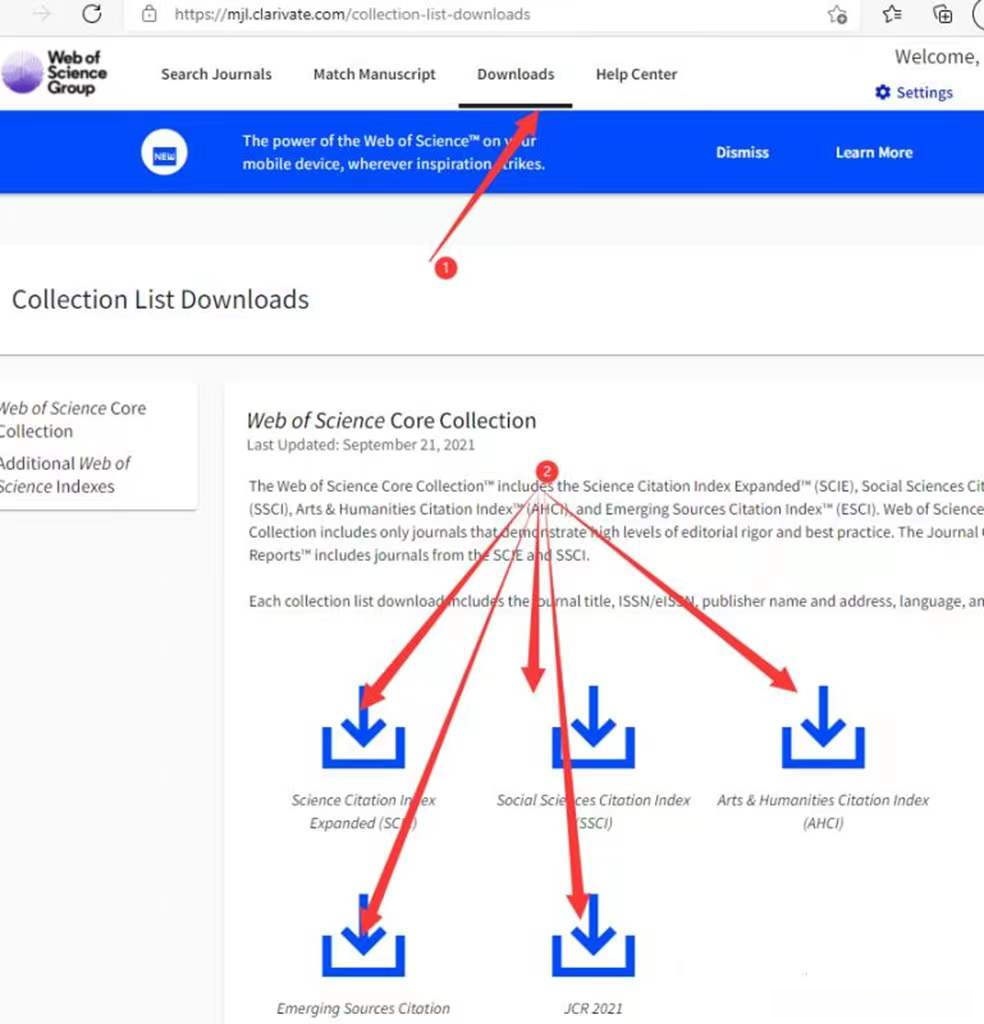
Task: Click the Last Updated: September 21, 2021 text
Action: click(360, 445)
